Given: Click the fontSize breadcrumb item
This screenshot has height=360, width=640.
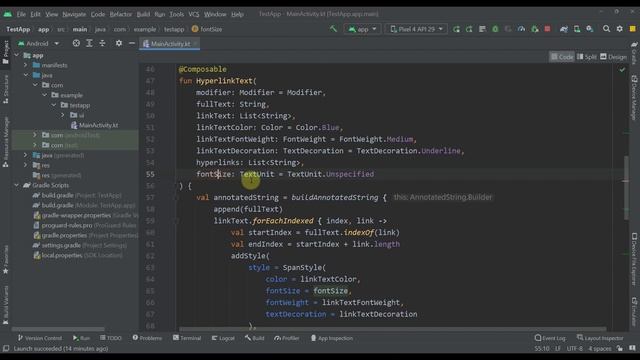Looking at the screenshot, I should (x=207, y=29).
